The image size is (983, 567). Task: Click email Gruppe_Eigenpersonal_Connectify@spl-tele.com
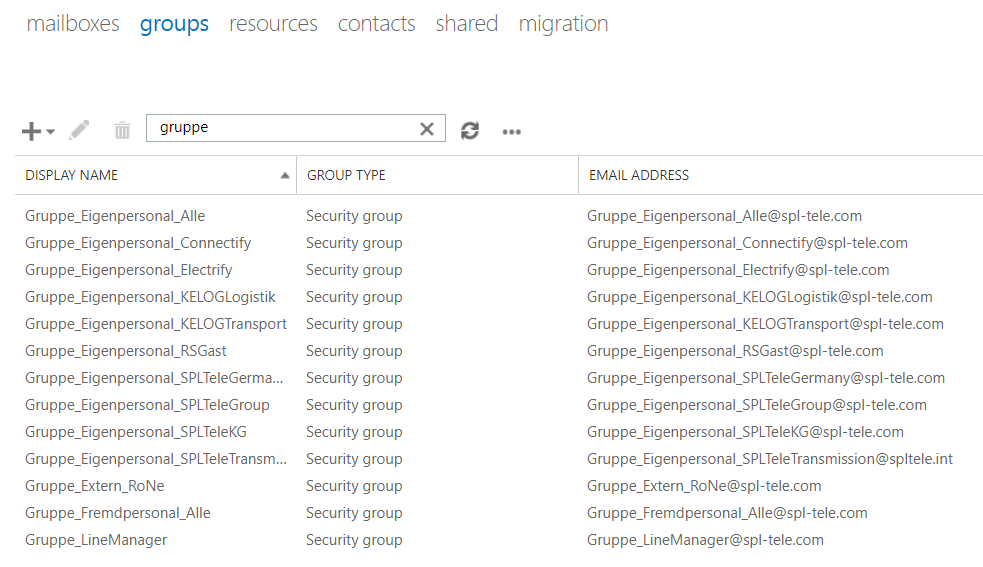(x=747, y=243)
